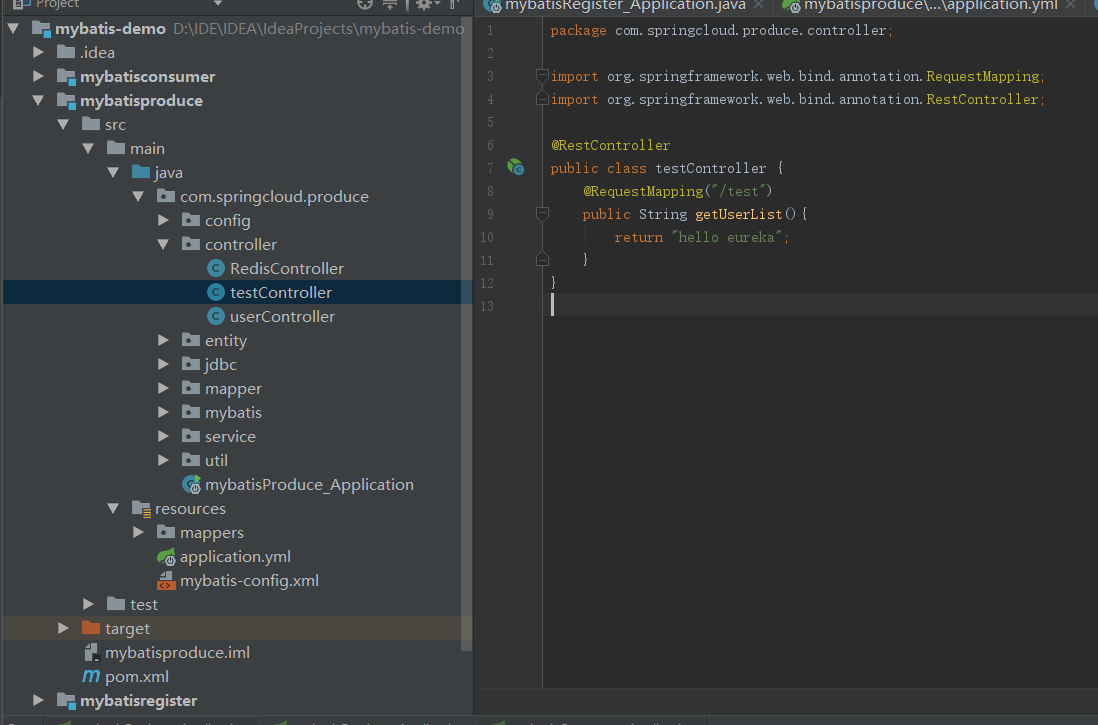This screenshot has width=1098, height=725.
Task: Expand the mapper package arrow
Action: [x=163, y=388]
